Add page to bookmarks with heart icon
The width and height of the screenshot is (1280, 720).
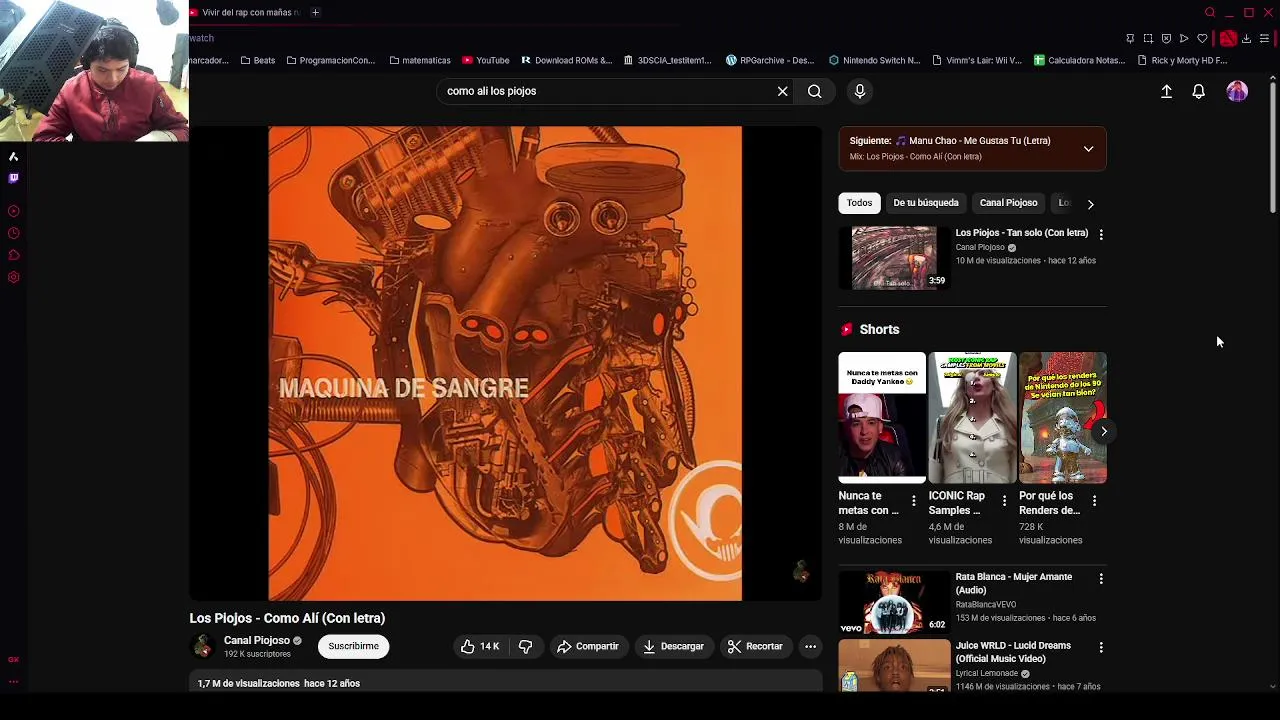[1202, 38]
